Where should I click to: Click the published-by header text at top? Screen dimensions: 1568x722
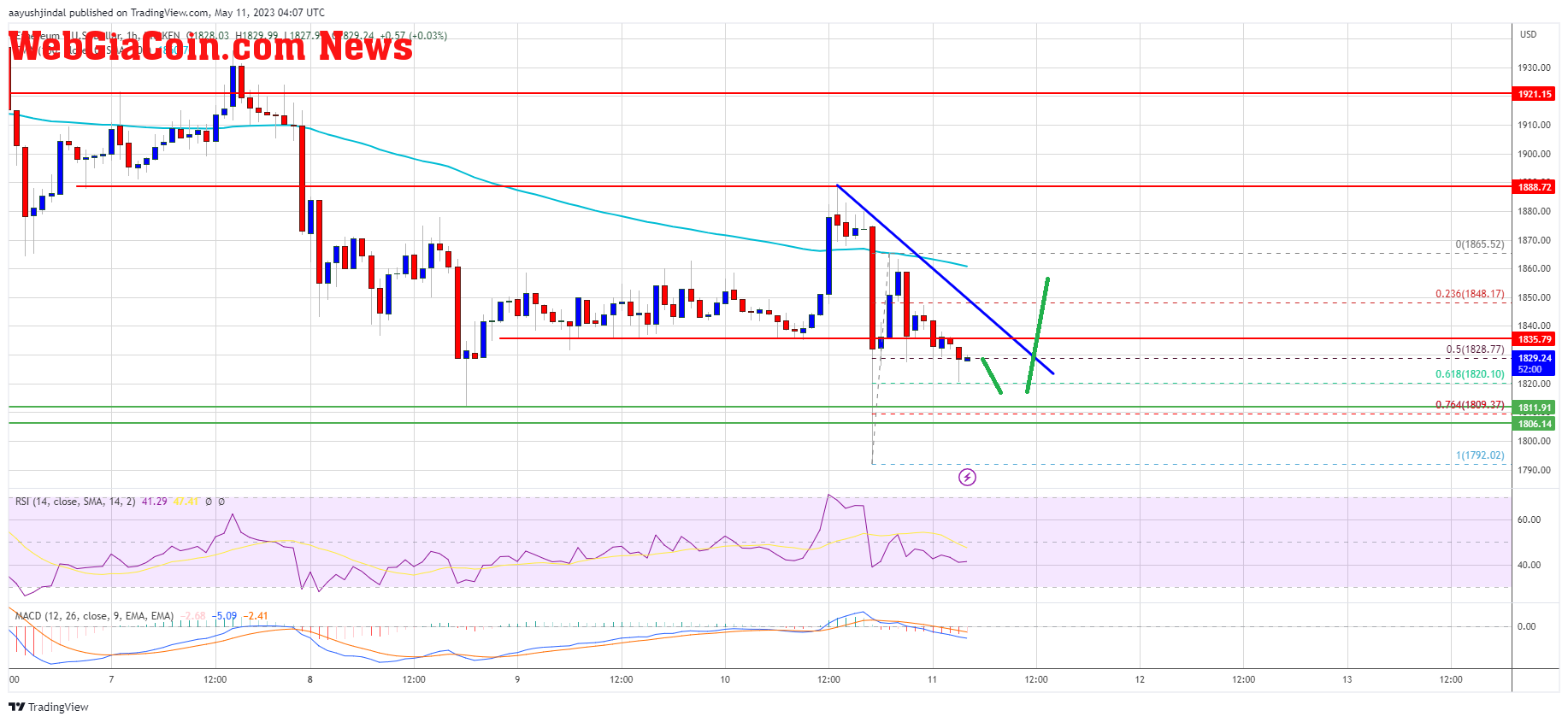point(167,13)
